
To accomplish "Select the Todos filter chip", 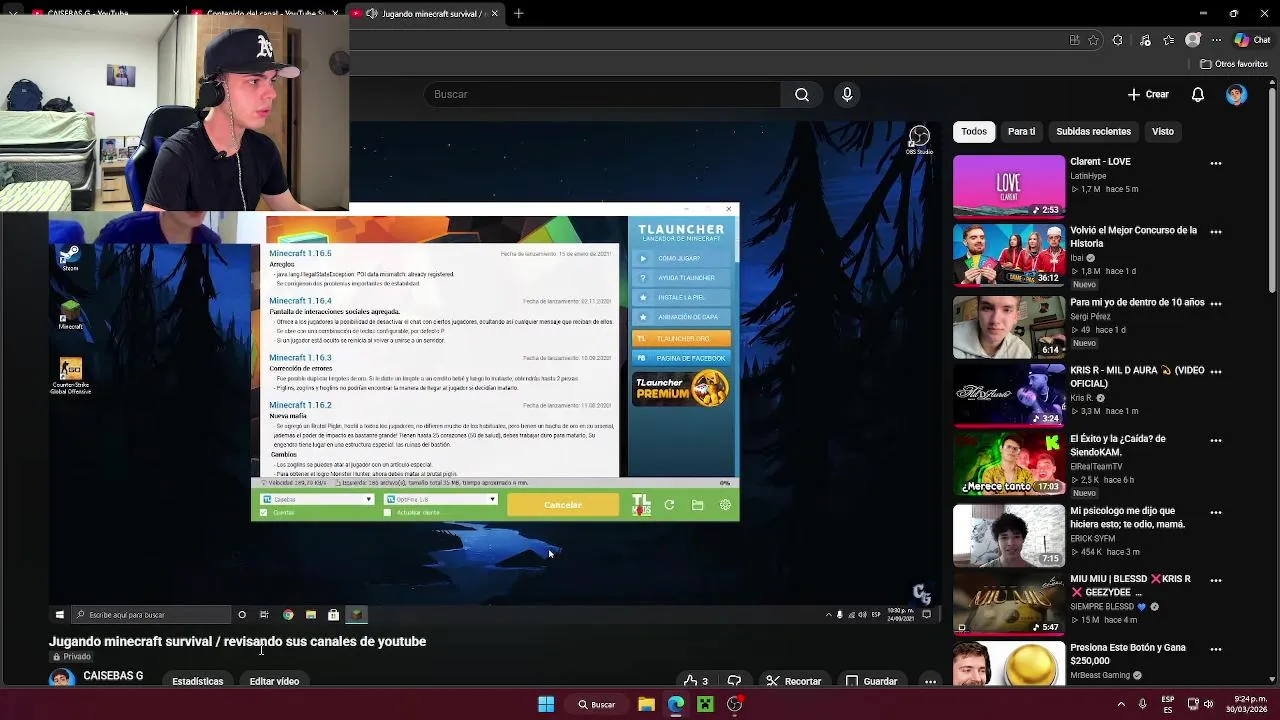I will [x=974, y=131].
